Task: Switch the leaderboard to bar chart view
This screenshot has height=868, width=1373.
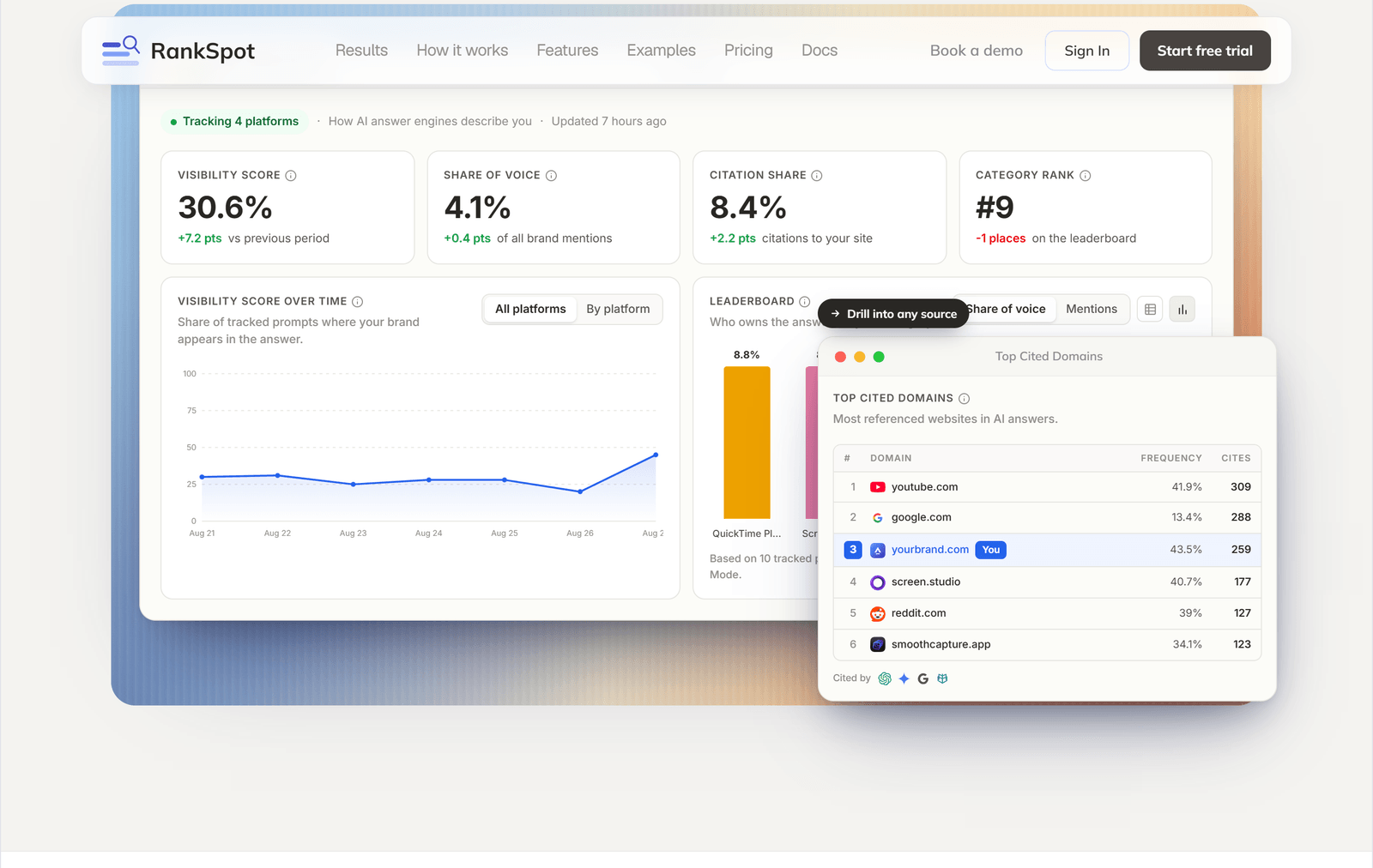Action: (x=1182, y=310)
